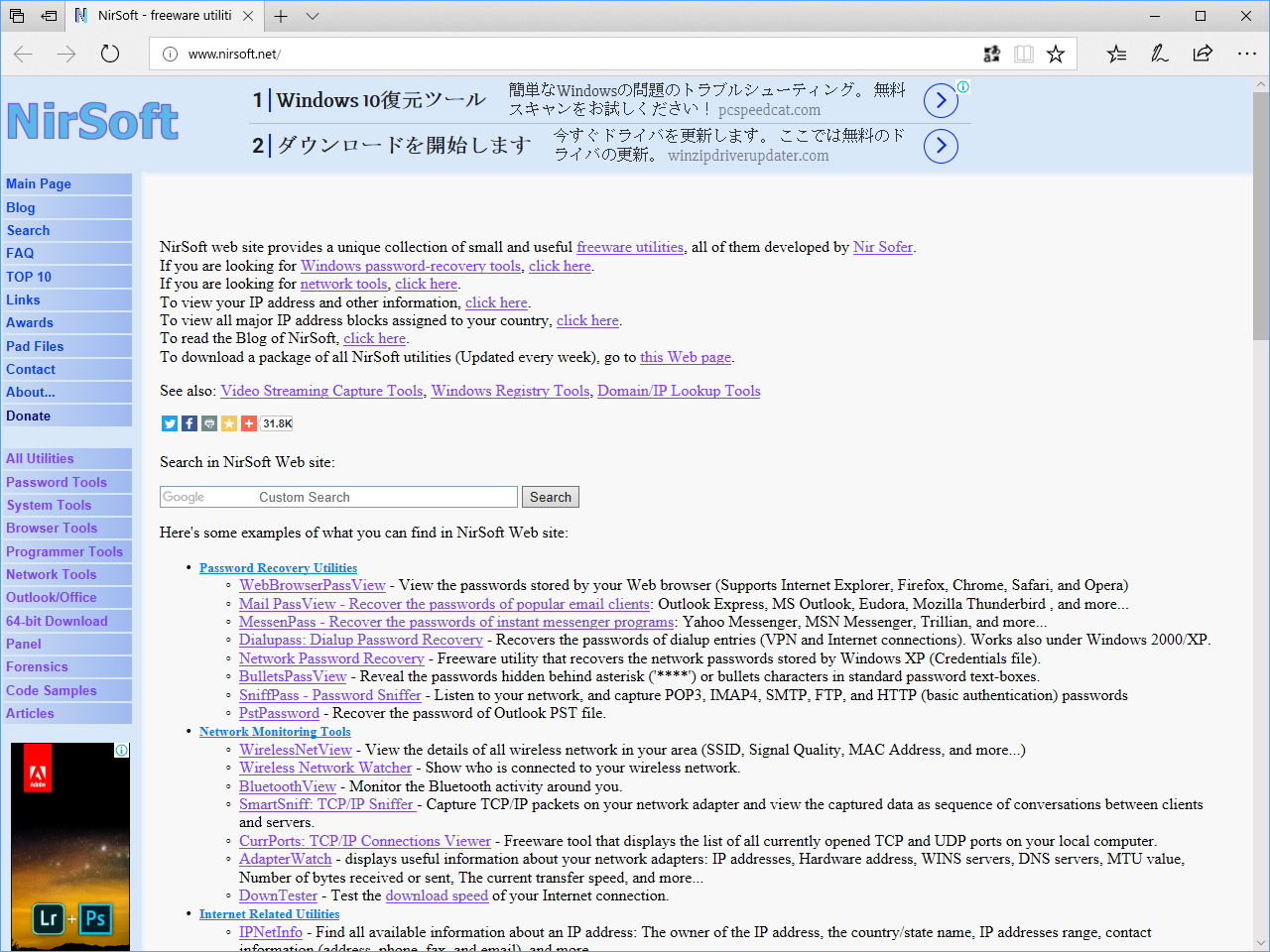The height and width of the screenshot is (952, 1270).
Task: Click the yellow star share icon
Action: click(228, 423)
